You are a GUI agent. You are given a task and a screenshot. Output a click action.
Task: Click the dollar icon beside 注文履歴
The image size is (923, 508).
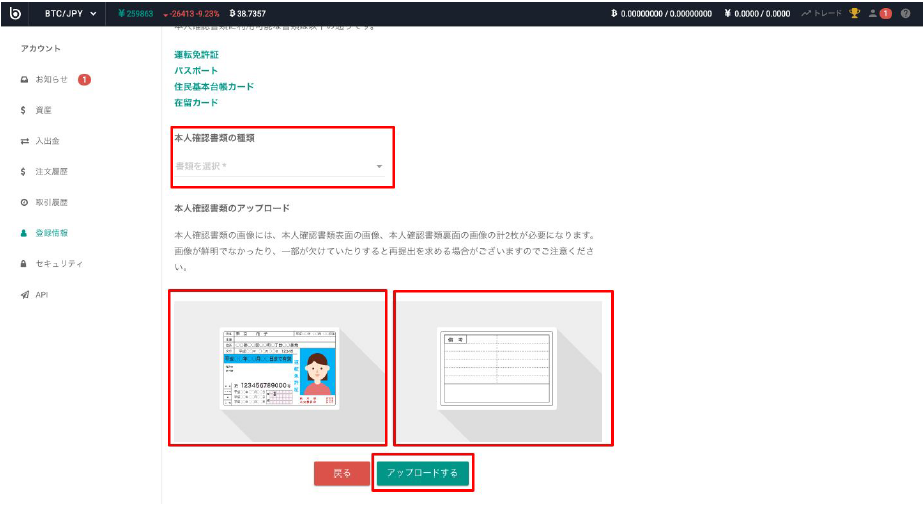pyautogui.click(x=23, y=171)
